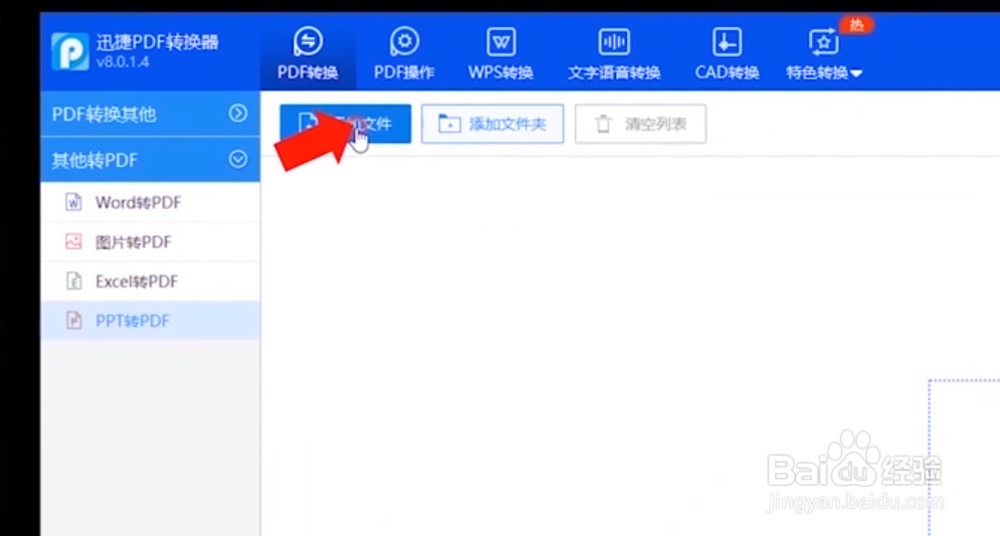Select Word转PDF in the sidebar
The height and width of the screenshot is (536, 1000).
pos(150,202)
